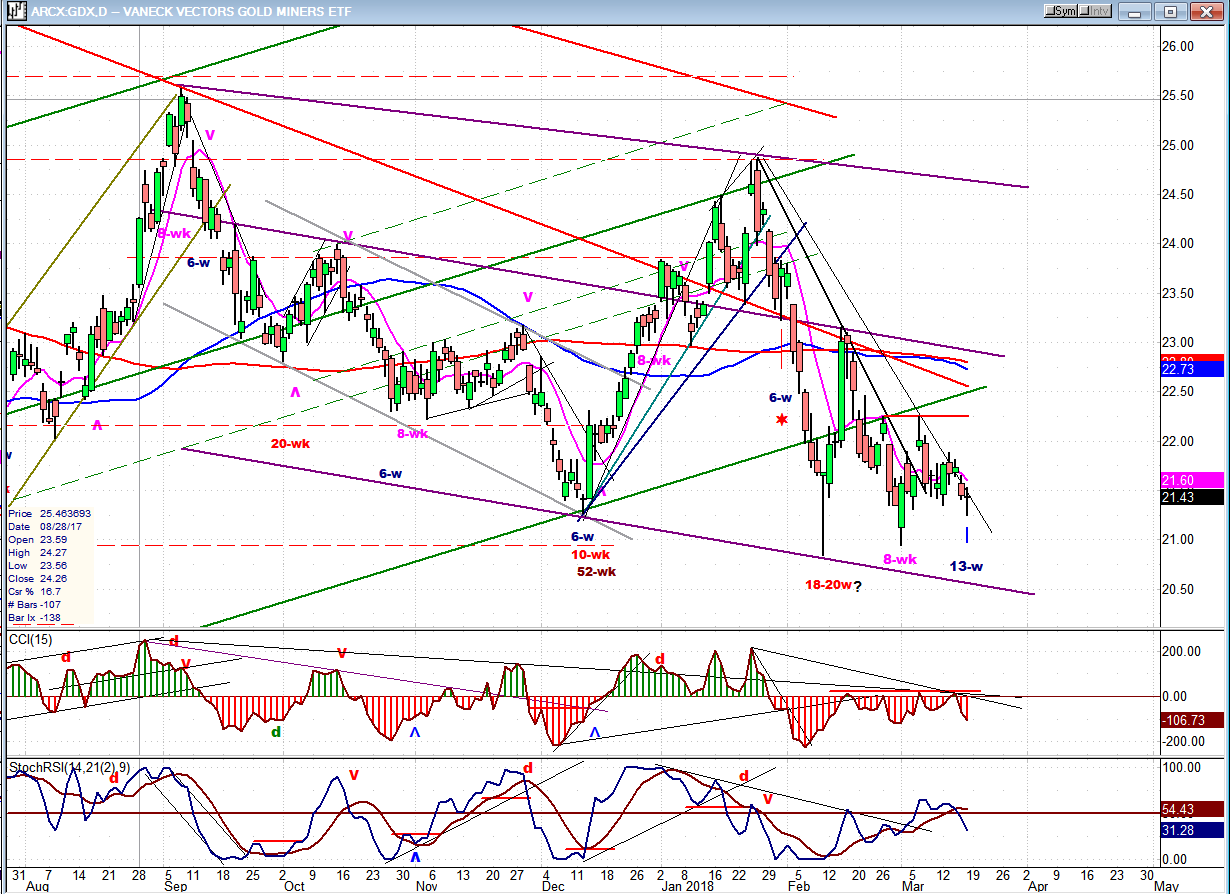Close the GDX chart window
This screenshot has width=1230, height=894.
tap(1205, 11)
